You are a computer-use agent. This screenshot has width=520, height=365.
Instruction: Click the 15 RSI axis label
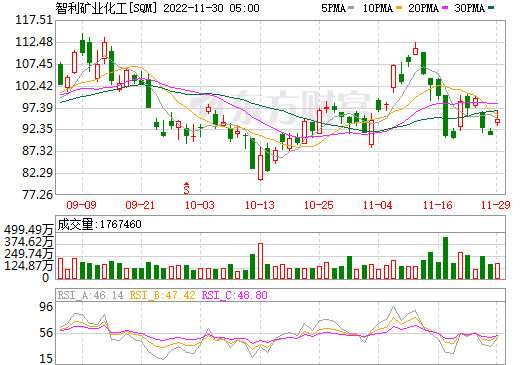[x=46, y=359]
